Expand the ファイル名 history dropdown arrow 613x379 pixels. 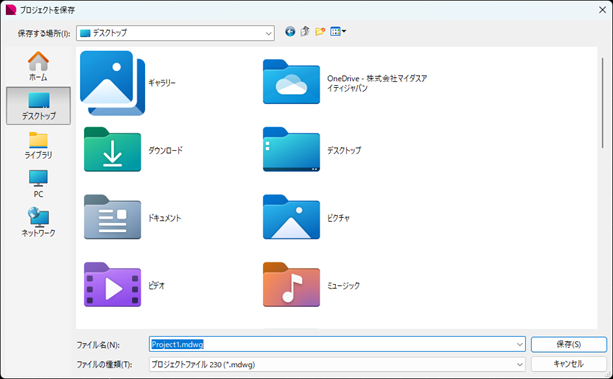pyautogui.click(x=520, y=345)
